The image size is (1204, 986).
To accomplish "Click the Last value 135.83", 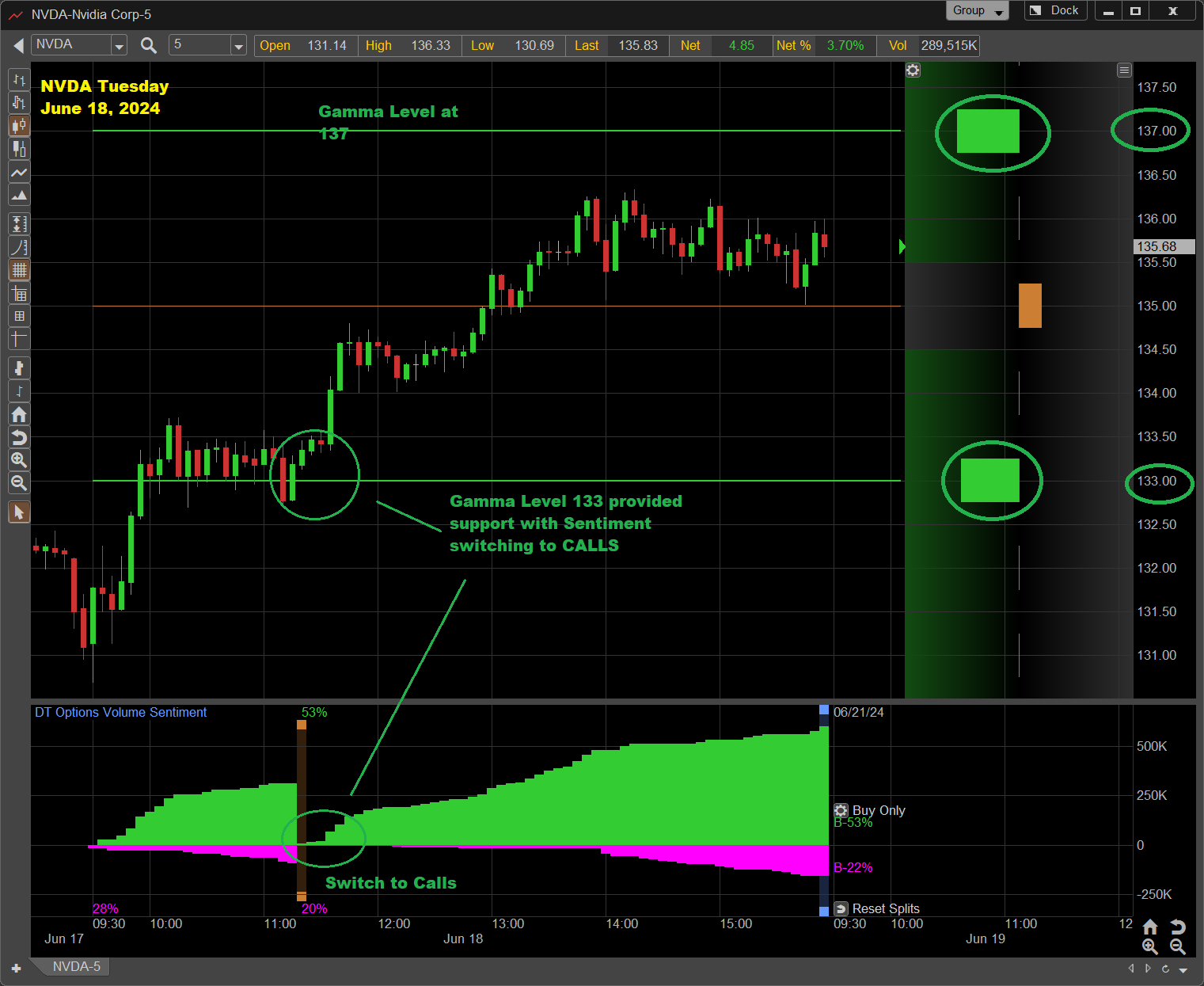I will 638,45.
